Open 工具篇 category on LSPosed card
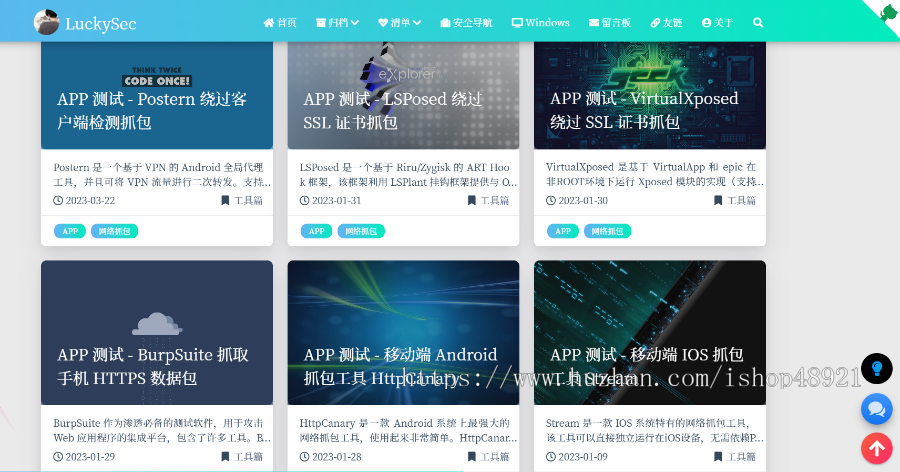The height and width of the screenshot is (472, 900). [488, 200]
